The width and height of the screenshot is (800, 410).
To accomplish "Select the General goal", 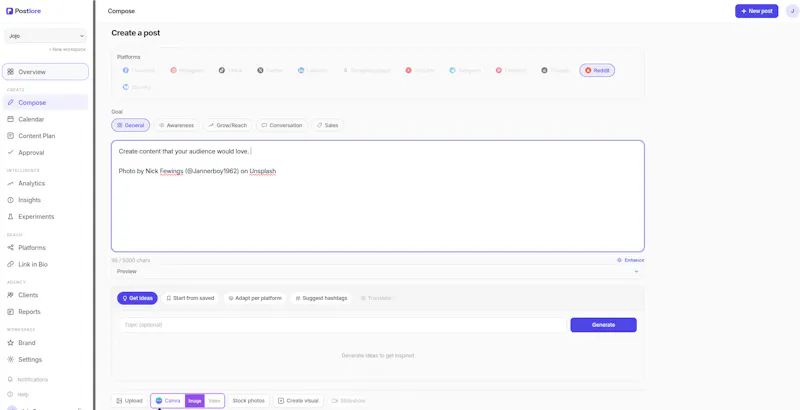I will click(x=131, y=125).
